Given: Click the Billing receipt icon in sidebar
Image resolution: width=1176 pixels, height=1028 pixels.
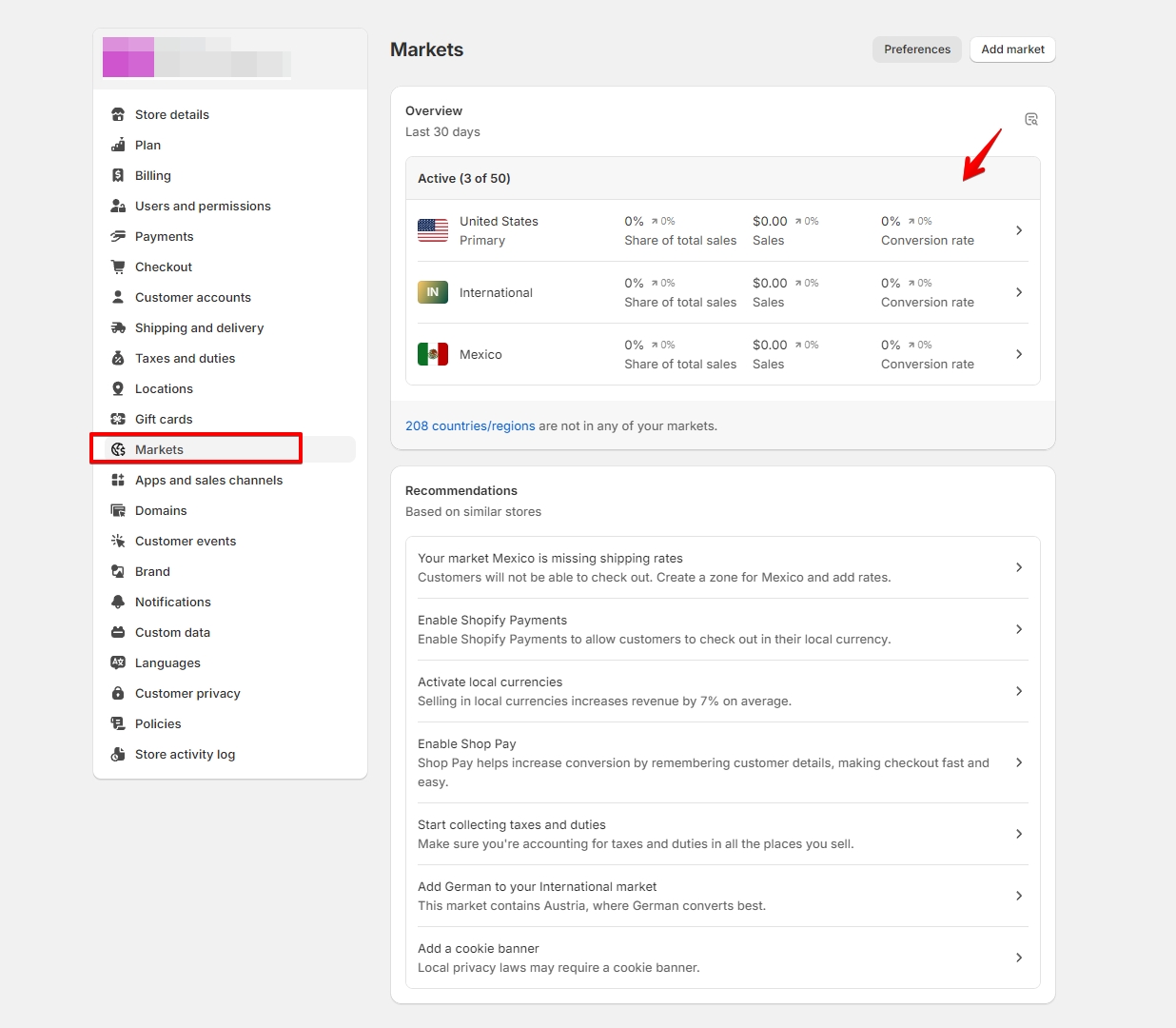Looking at the screenshot, I should point(118,175).
